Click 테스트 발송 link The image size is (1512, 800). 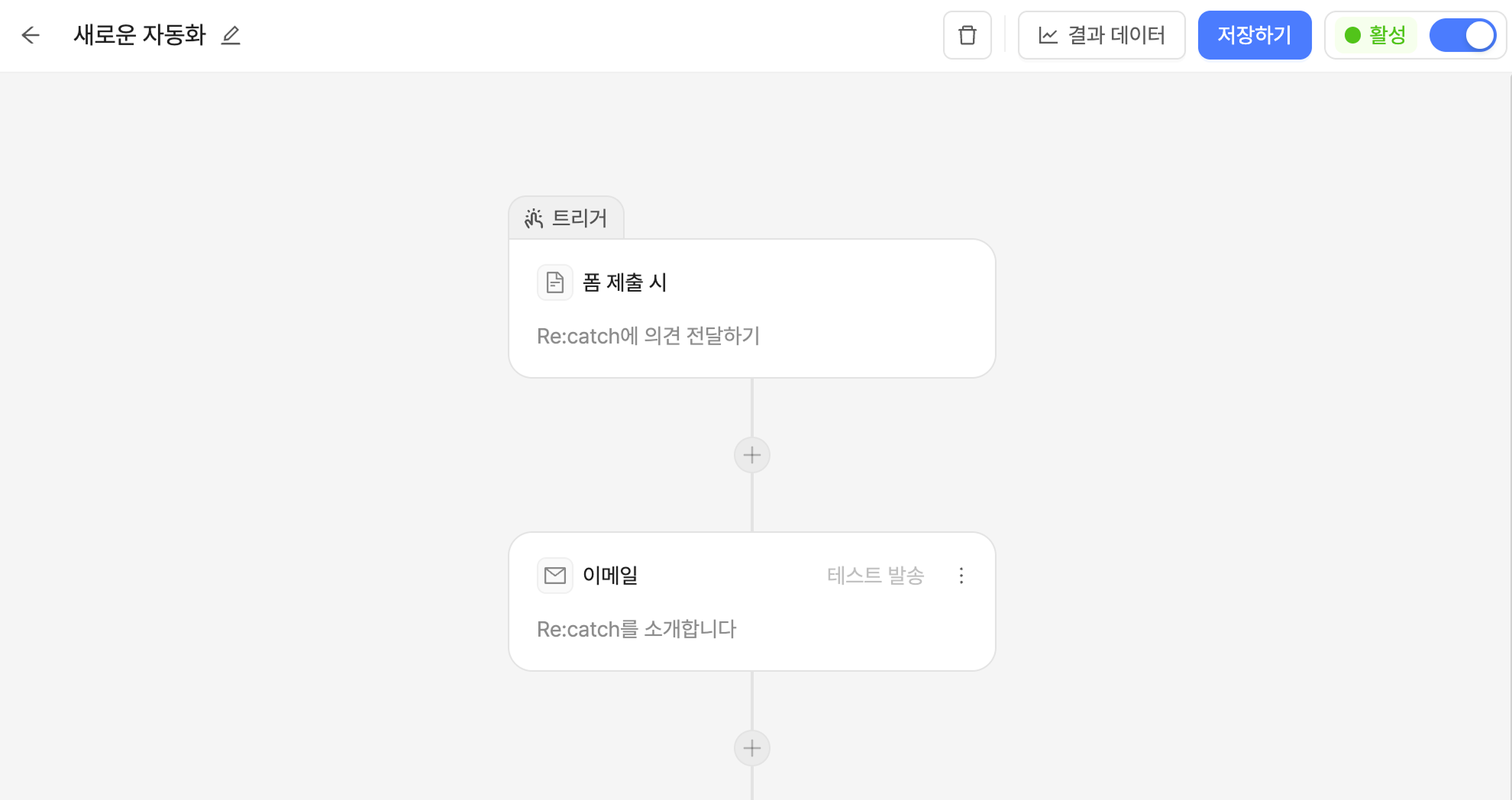876,576
